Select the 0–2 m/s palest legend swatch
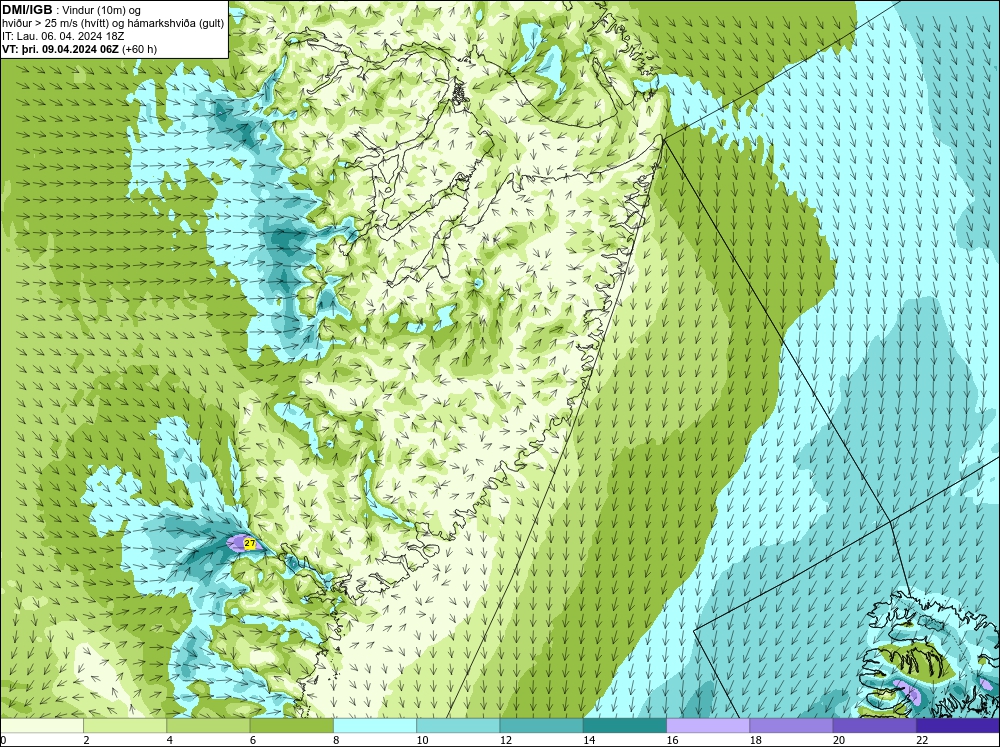1000x747 pixels. click(41, 726)
